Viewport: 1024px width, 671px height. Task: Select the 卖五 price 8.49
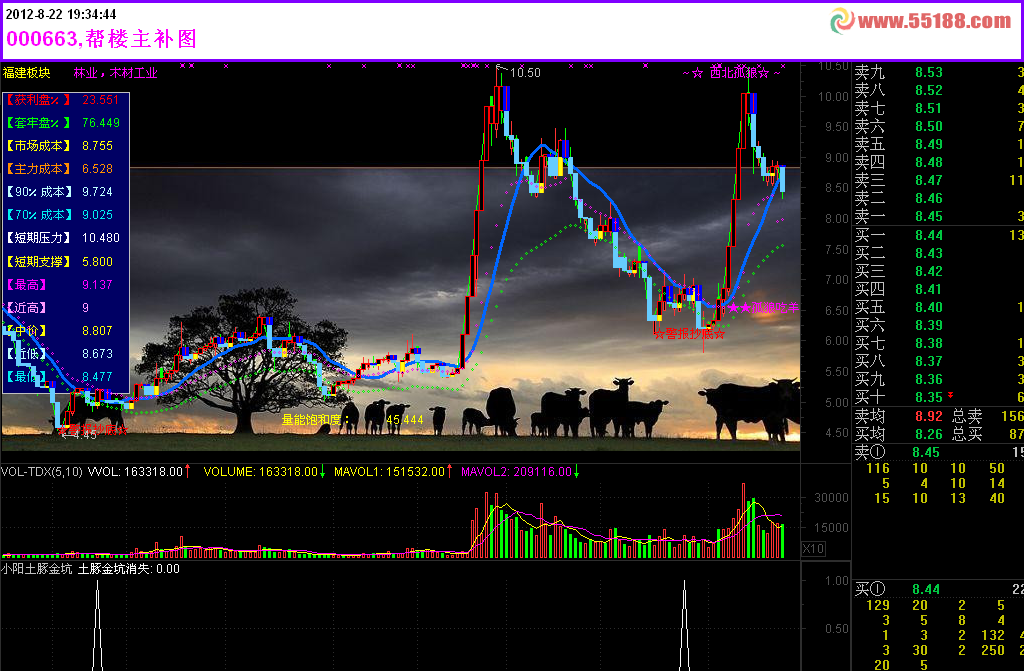pyautogui.click(x=929, y=144)
